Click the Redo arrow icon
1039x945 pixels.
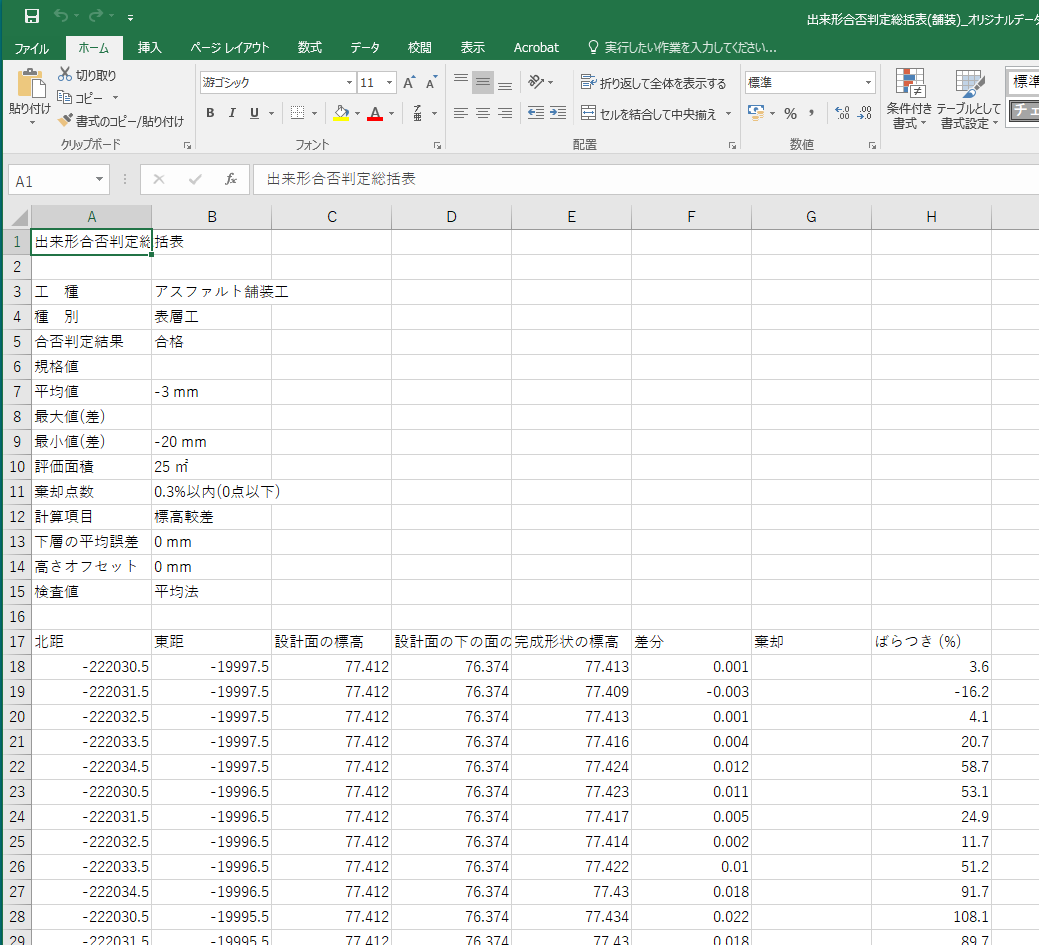click(96, 16)
